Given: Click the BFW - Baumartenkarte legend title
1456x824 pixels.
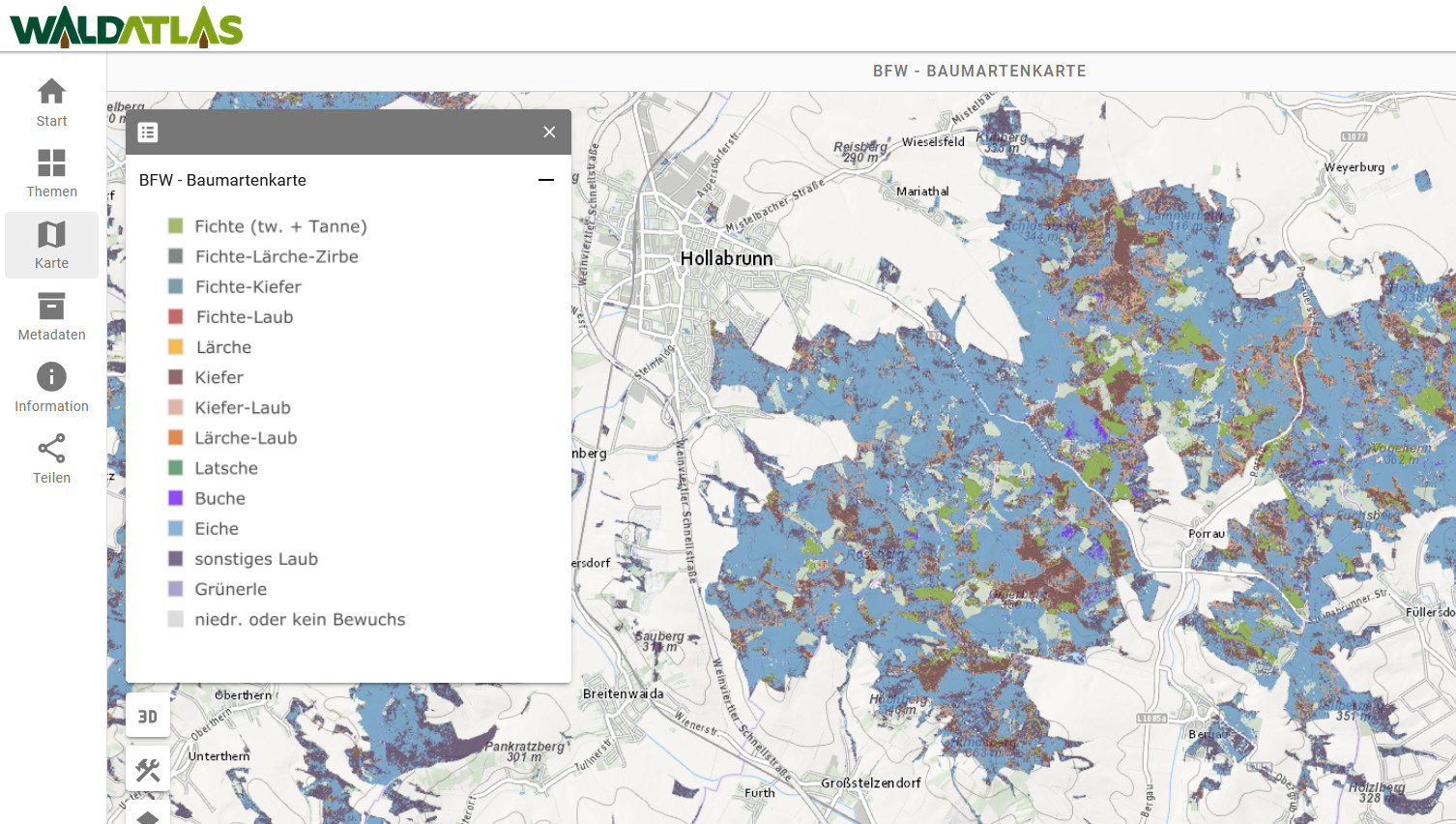Looking at the screenshot, I should [x=222, y=180].
